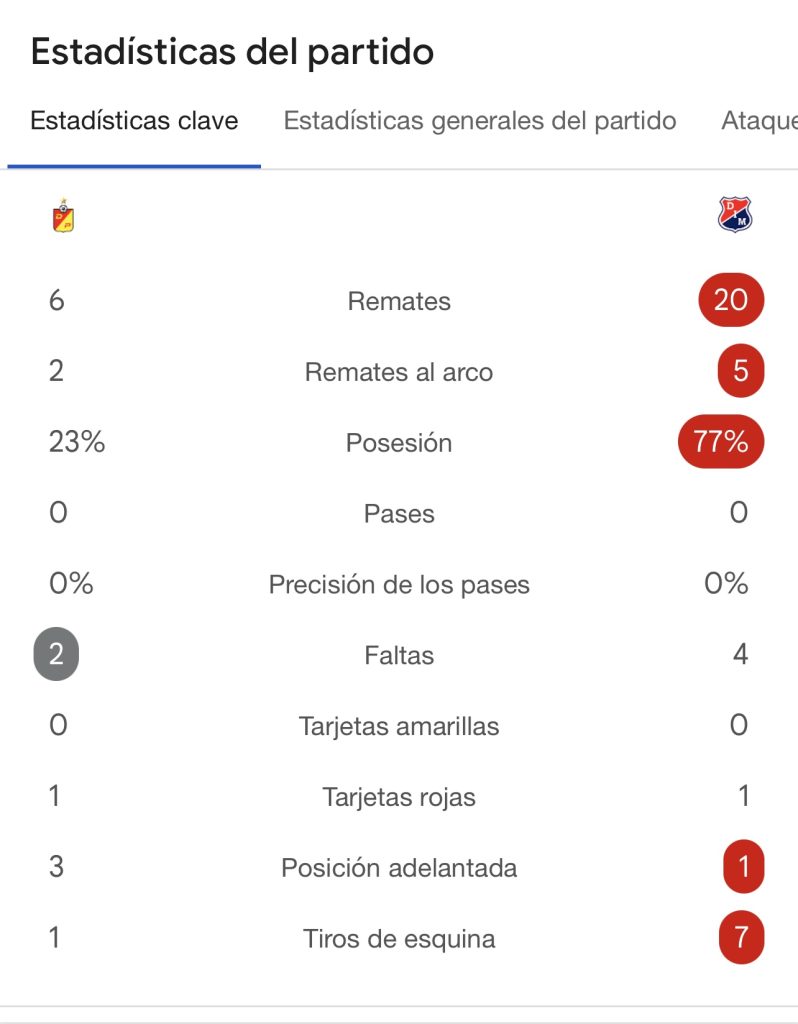Viewport: 798px width, 1024px height.
Task: Click the Pases stat label
Action: click(399, 514)
